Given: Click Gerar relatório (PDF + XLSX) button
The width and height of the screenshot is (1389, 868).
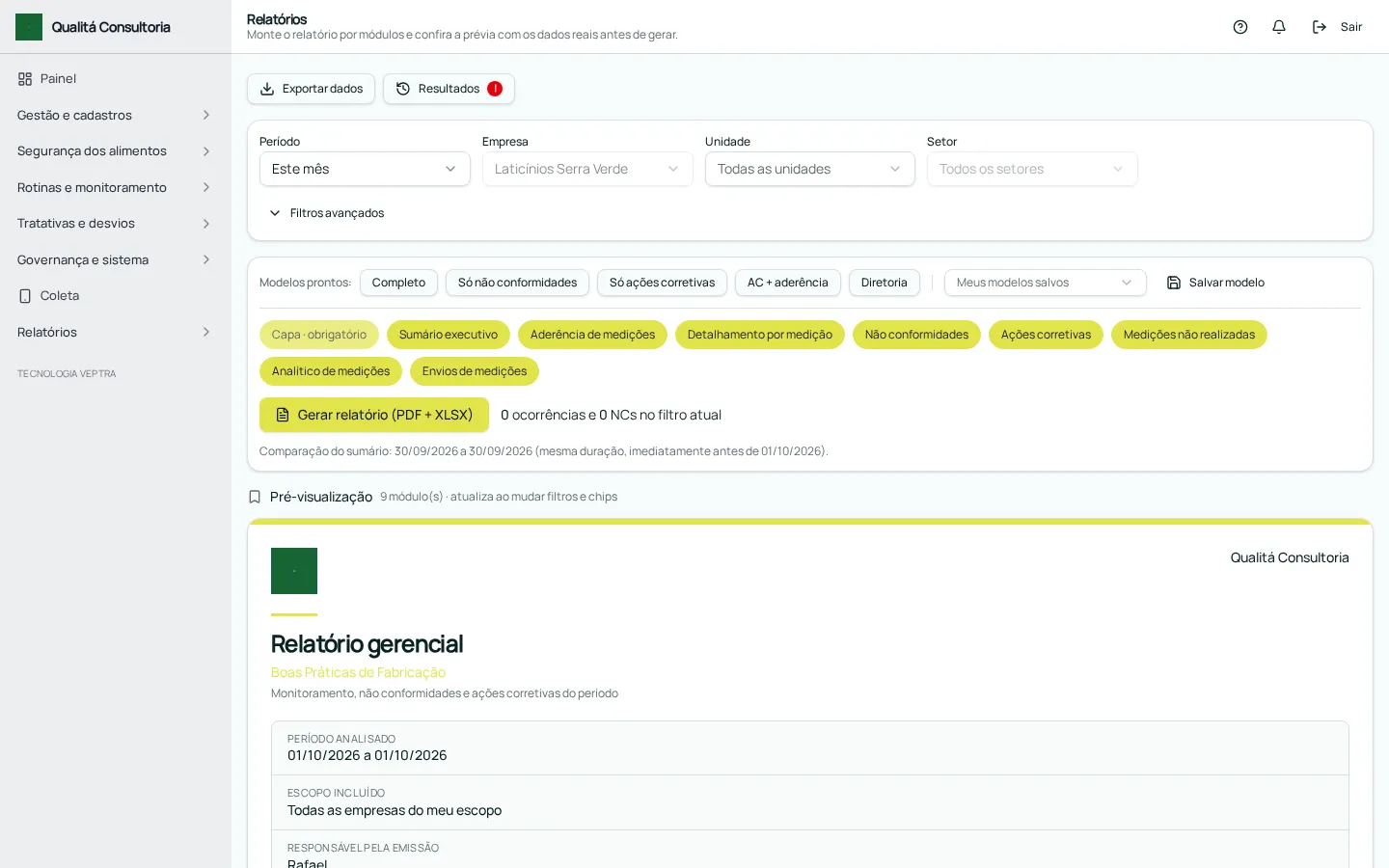Looking at the screenshot, I should pyautogui.click(x=374, y=415).
